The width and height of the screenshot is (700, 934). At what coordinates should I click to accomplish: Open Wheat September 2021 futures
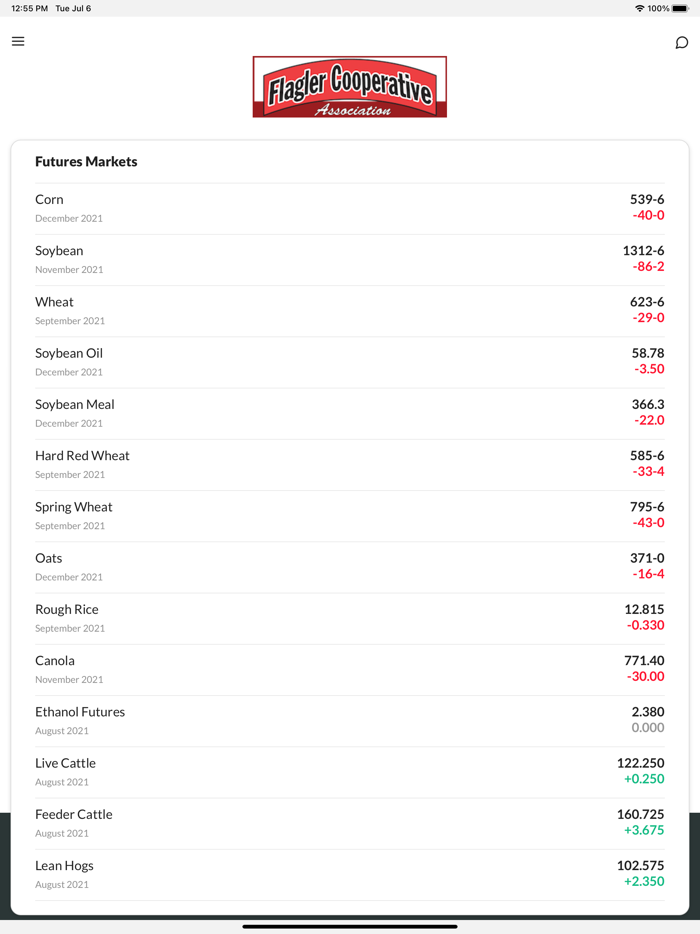point(350,310)
